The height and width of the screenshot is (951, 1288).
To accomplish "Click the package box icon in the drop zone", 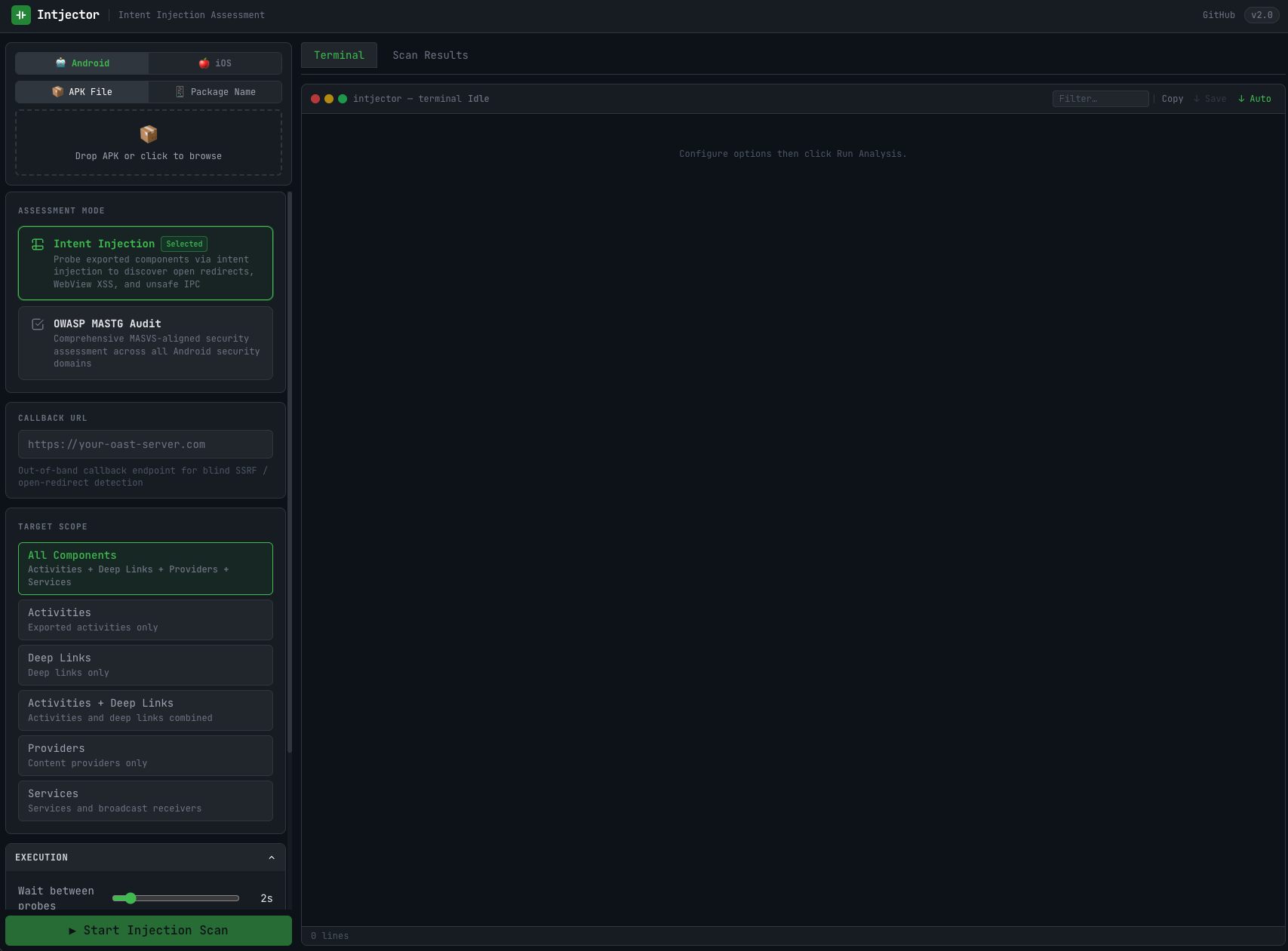I will coord(148,133).
